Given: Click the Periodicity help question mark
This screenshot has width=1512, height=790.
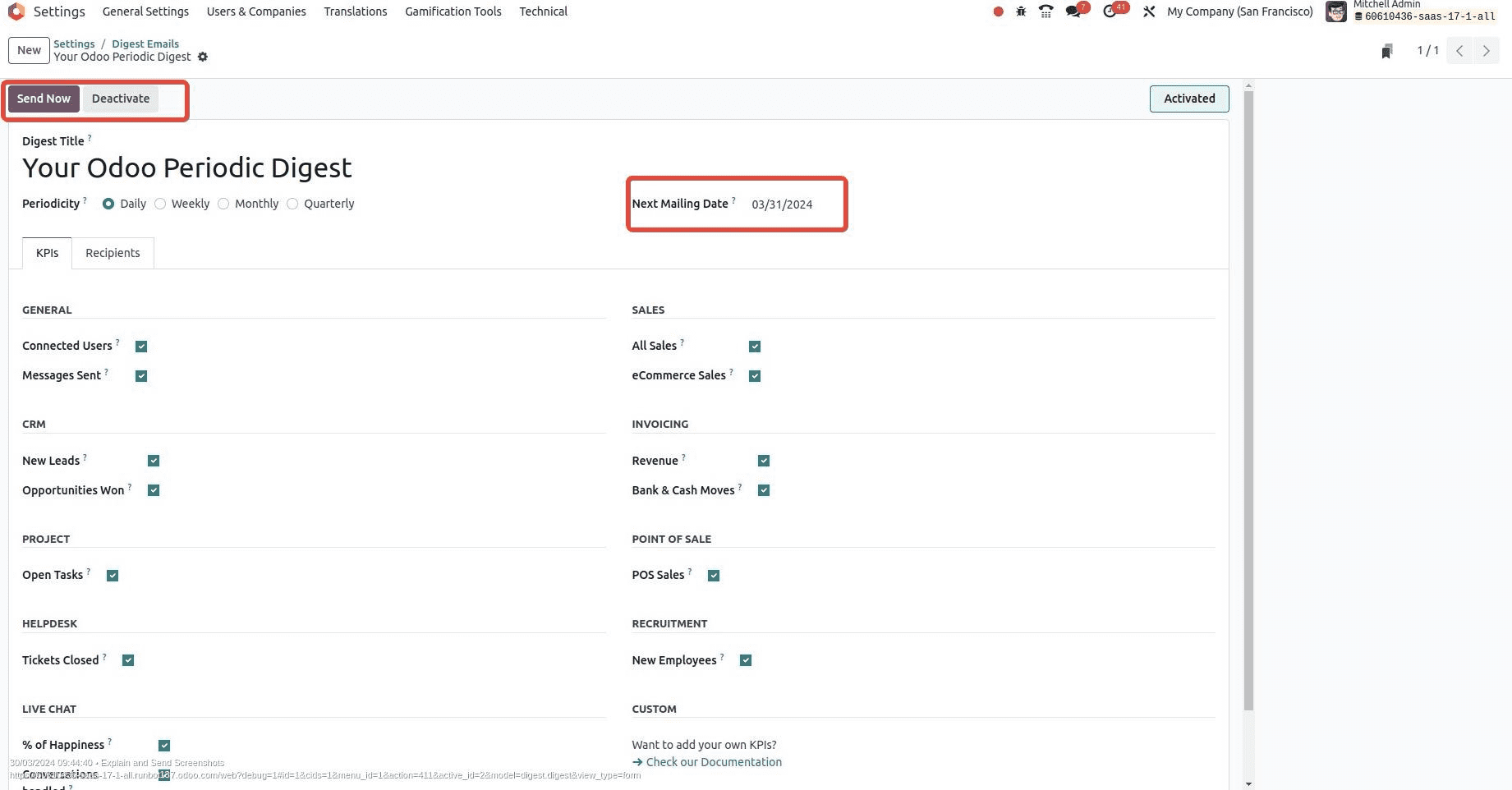Looking at the screenshot, I should (85, 200).
